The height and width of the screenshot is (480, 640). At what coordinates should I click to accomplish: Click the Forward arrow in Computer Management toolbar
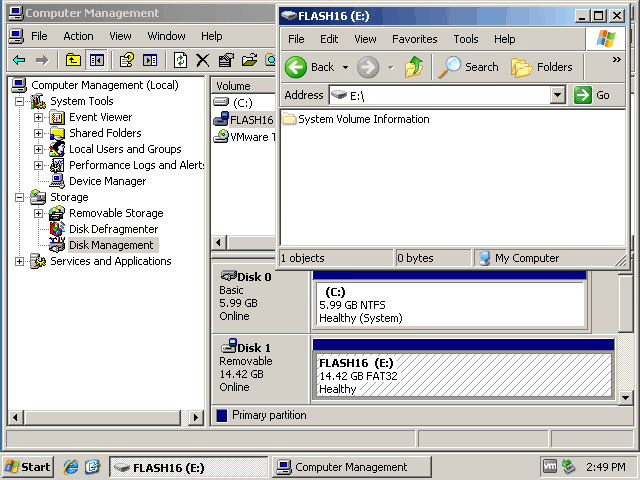(42, 60)
